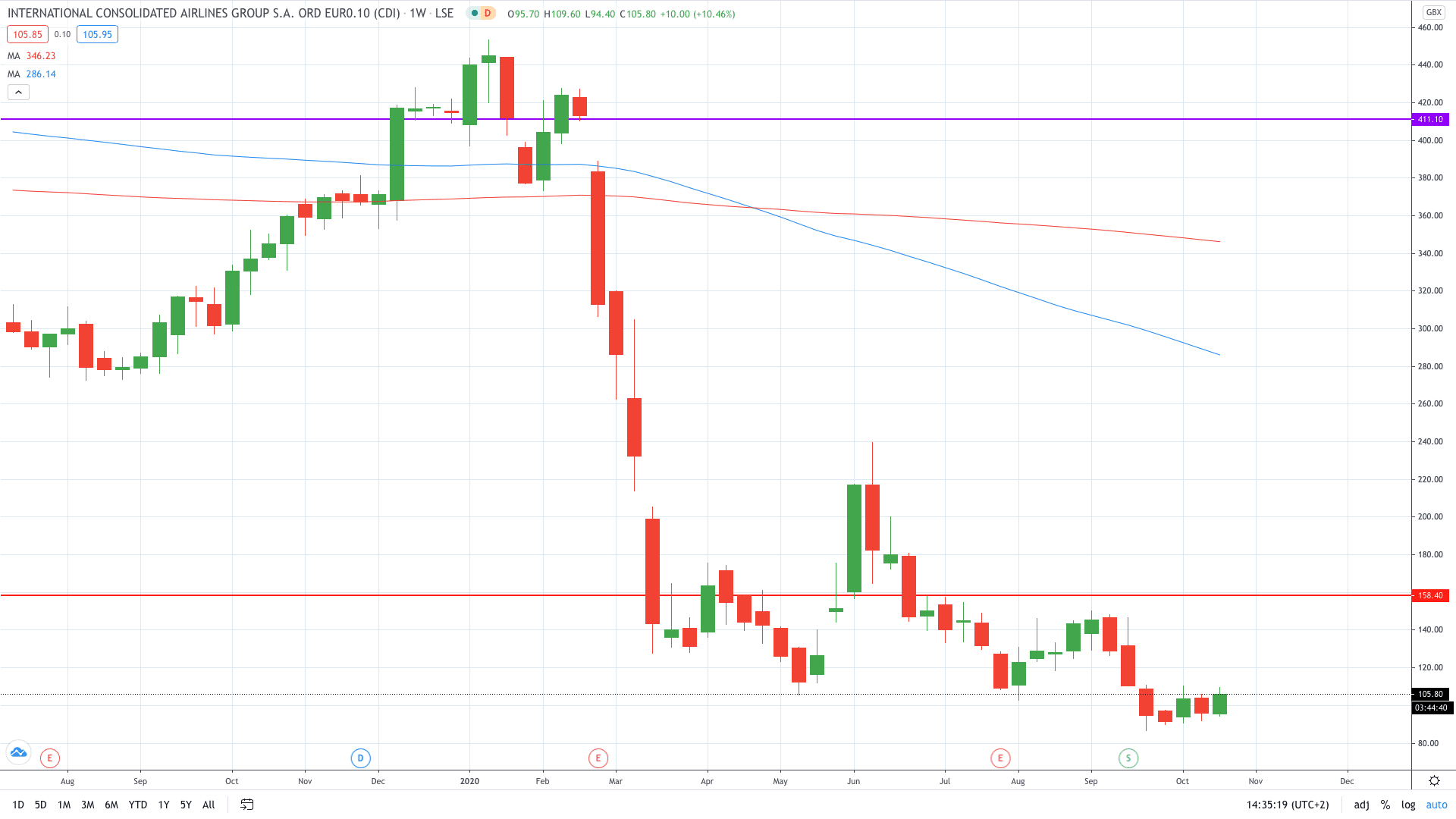Select the MA 346.23 indicator label
The width and height of the screenshot is (1456, 819).
pyautogui.click(x=32, y=56)
